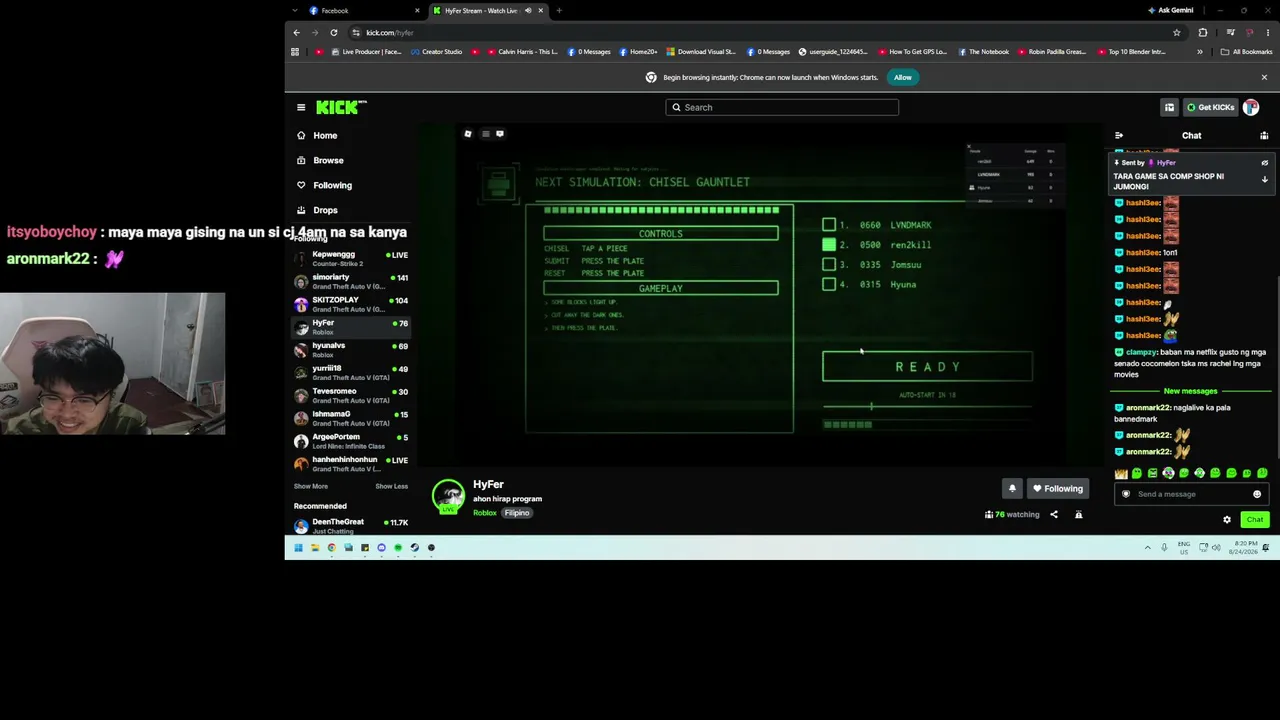
Task: Collapse the chat panel with the arrow icon
Action: tap(1119, 135)
